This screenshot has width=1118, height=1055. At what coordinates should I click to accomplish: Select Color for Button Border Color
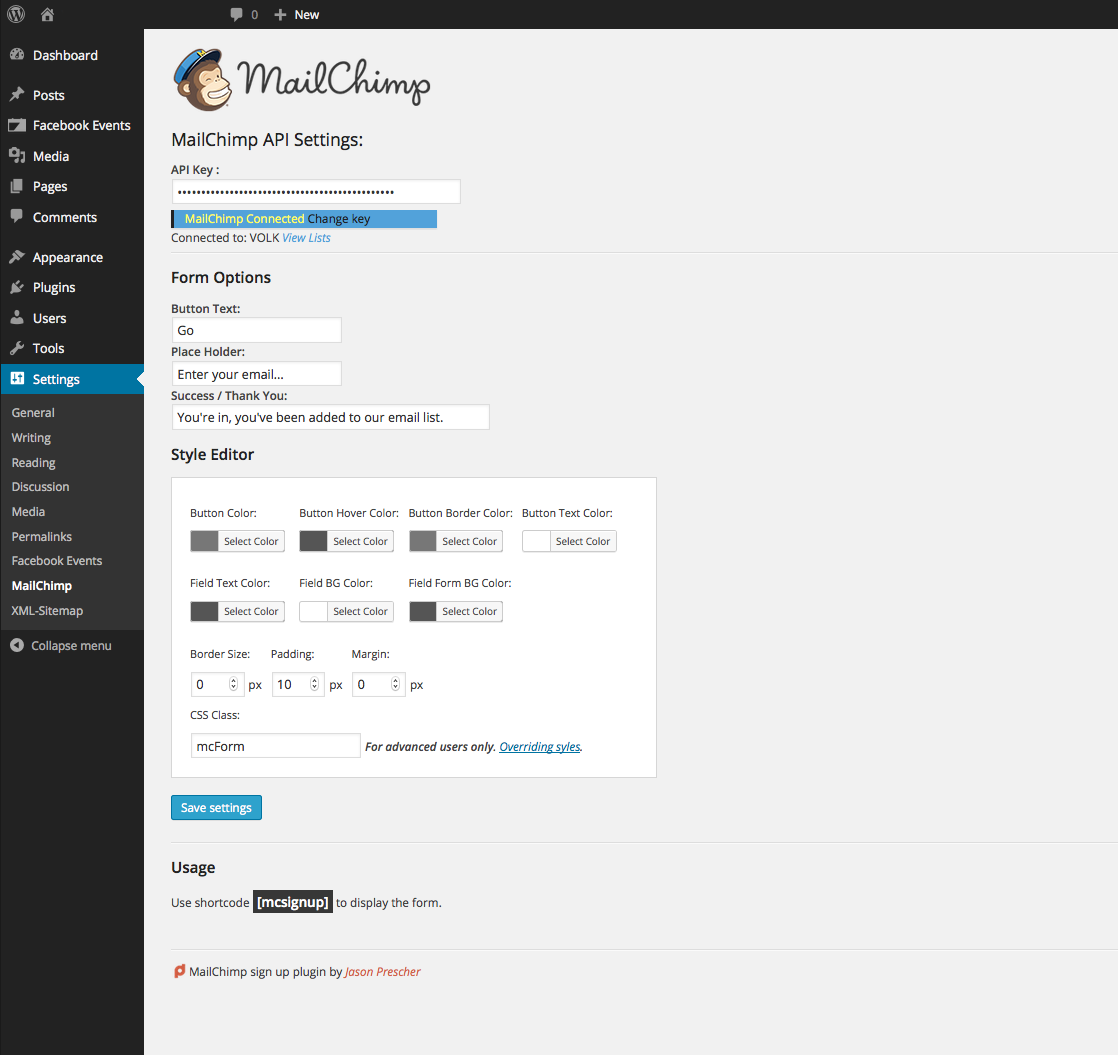469,542
